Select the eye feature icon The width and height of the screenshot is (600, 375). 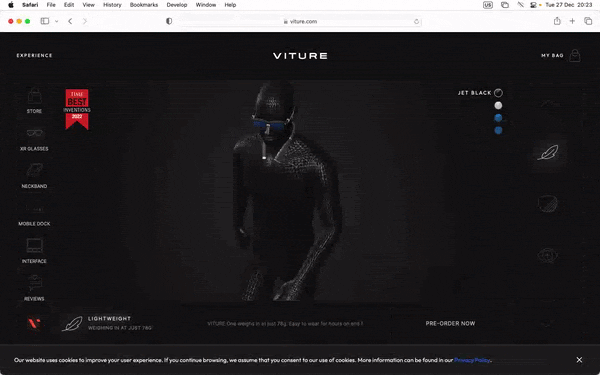coord(548,255)
